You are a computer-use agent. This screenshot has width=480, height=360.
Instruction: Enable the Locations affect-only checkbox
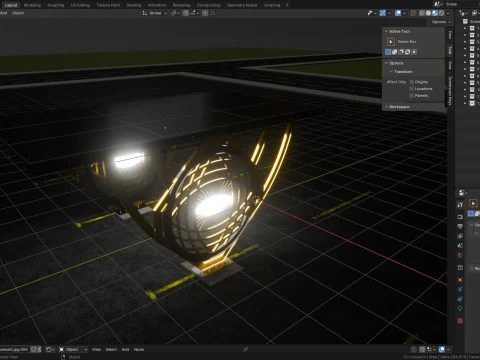(412, 89)
